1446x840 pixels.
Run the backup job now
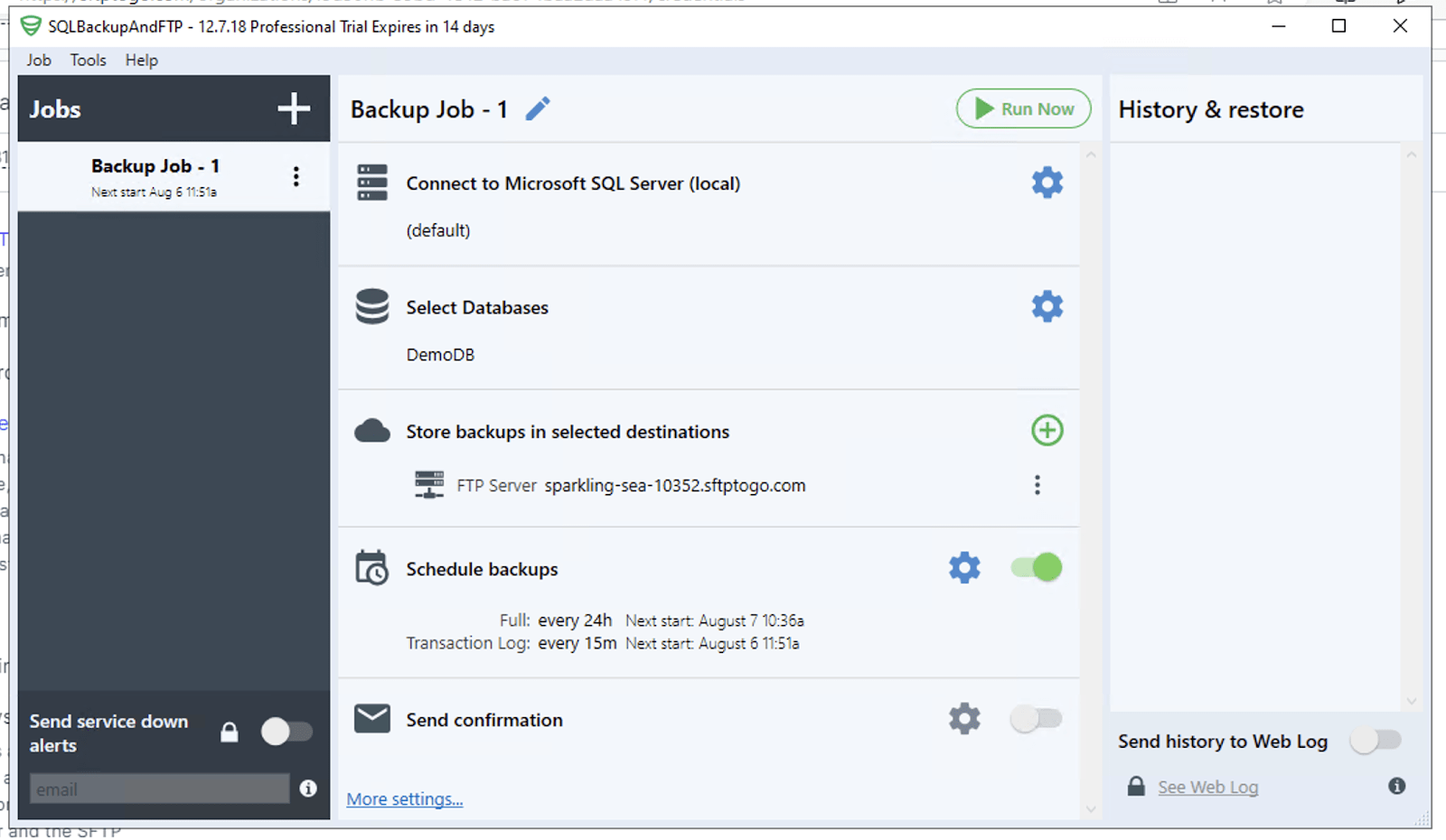(x=1022, y=108)
